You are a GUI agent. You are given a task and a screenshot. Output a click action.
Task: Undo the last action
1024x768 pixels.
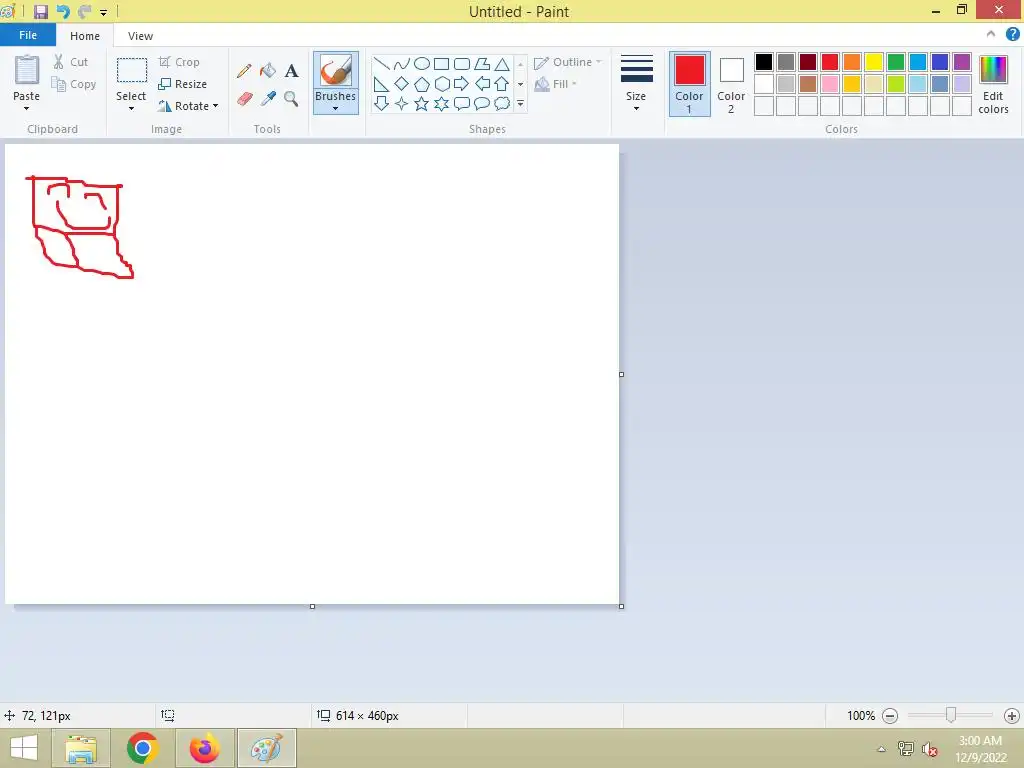[63, 12]
